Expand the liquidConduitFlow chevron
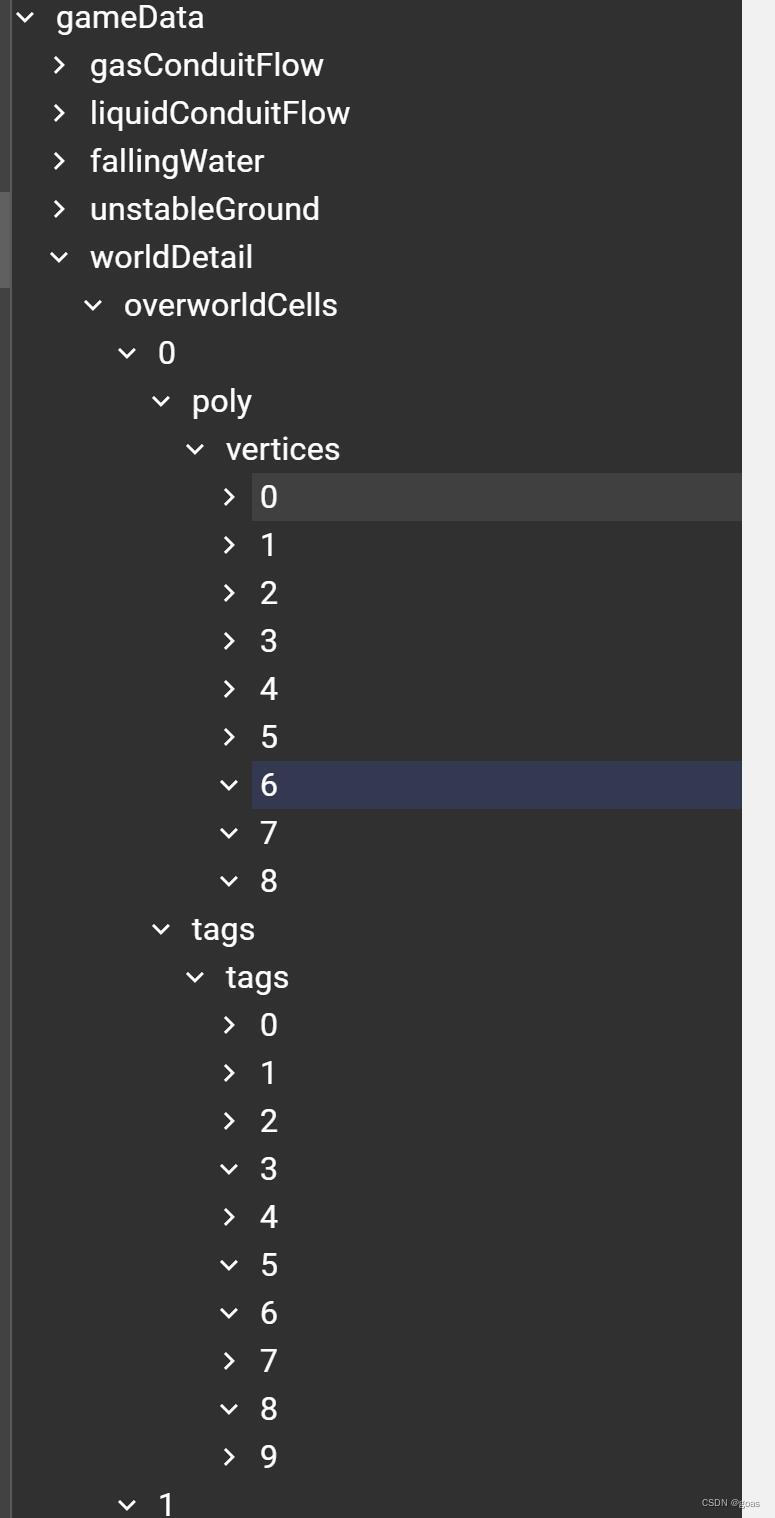Image resolution: width=775 pixels, height=1518 pixels. pyautogui.click(x=59, y=113)
